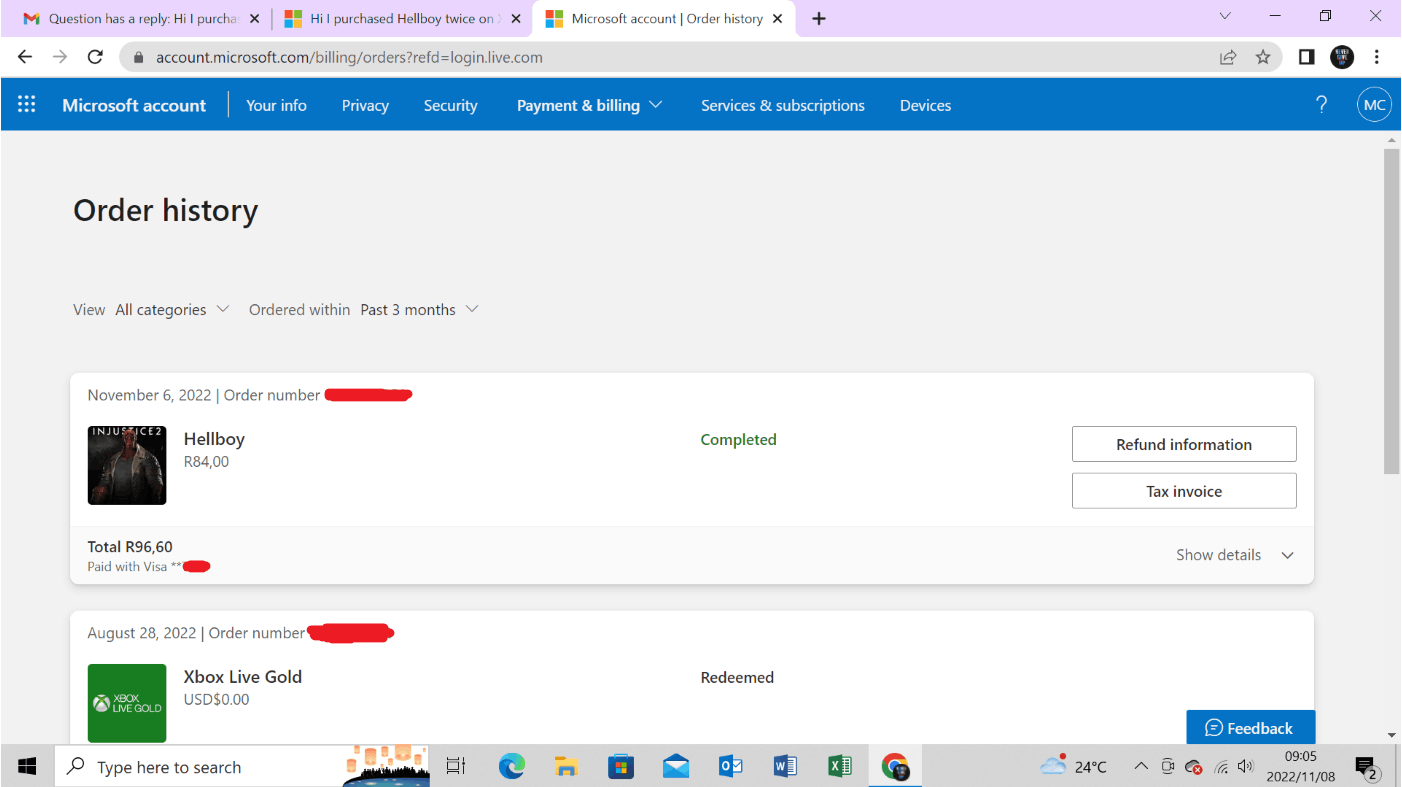Switch to Hellboy purchased twice tab

coord(401,19)
